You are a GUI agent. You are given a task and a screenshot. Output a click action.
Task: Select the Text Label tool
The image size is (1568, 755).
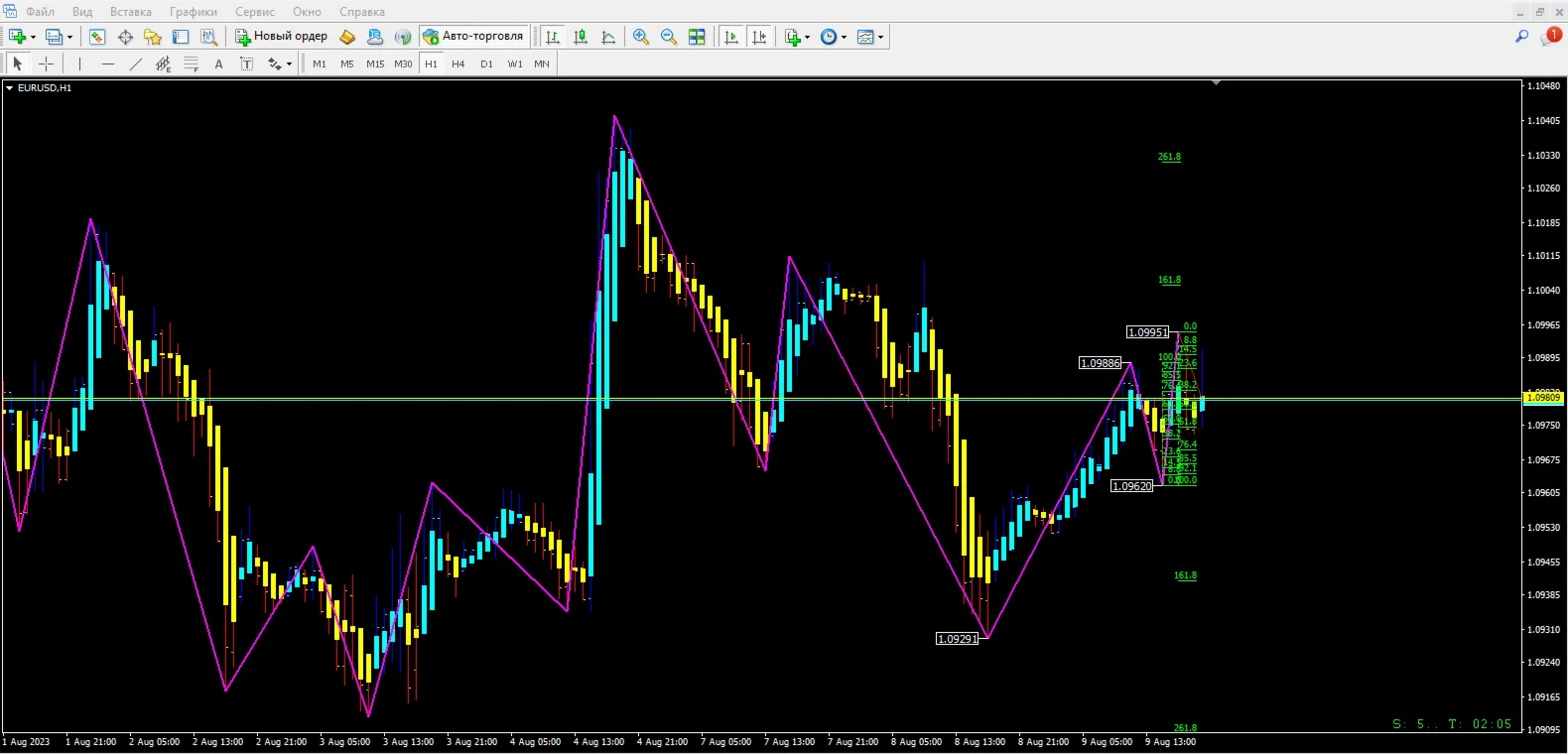click(x=247, y=63)
